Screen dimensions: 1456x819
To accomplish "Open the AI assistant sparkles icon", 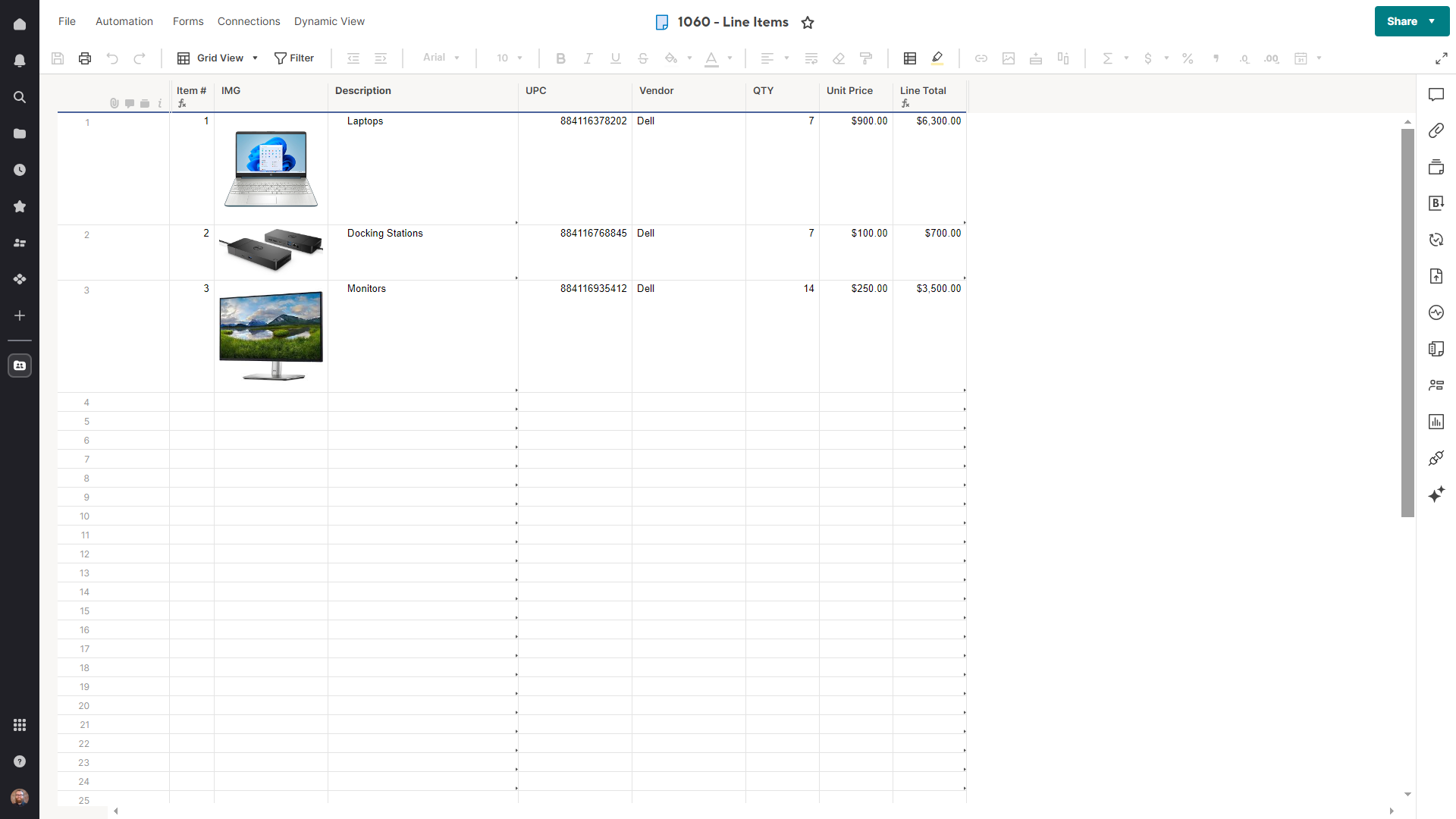I will (x=1437, y=494).
